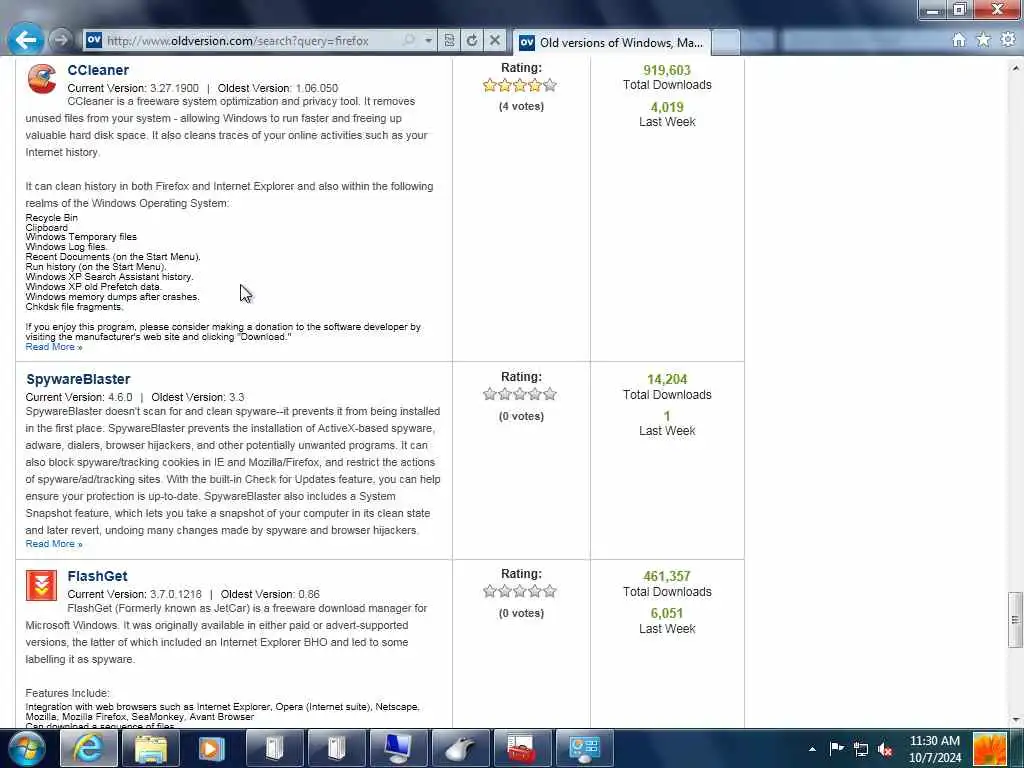Screen dimensions: 1024x768
Task: Click the "(4 votes)" text under CCleaner
Action: pos(521,106)
